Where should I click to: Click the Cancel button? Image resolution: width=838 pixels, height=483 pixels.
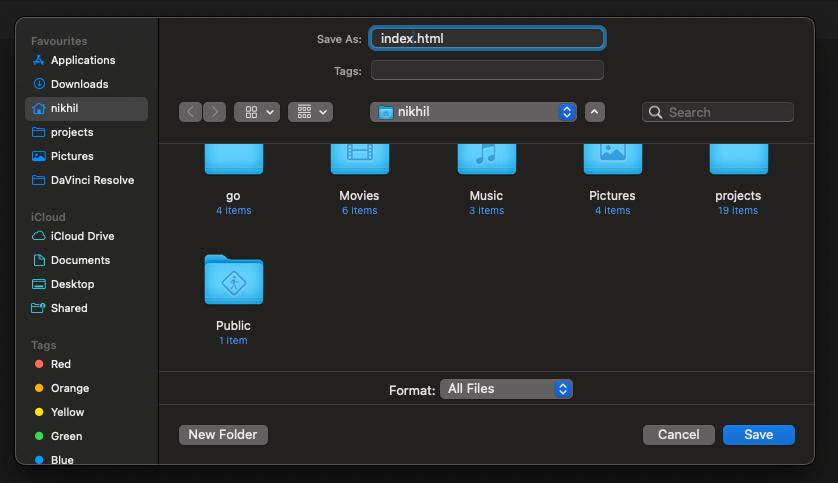(678, 434)
